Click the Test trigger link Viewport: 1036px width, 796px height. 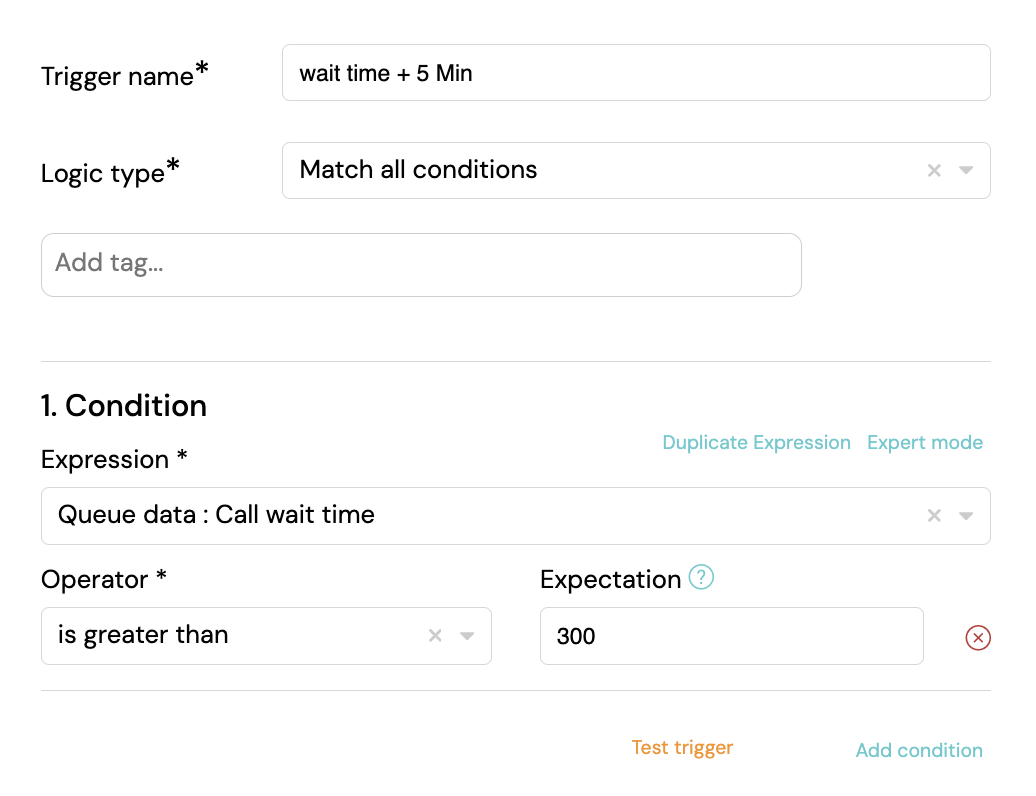[x=682, y=748]
